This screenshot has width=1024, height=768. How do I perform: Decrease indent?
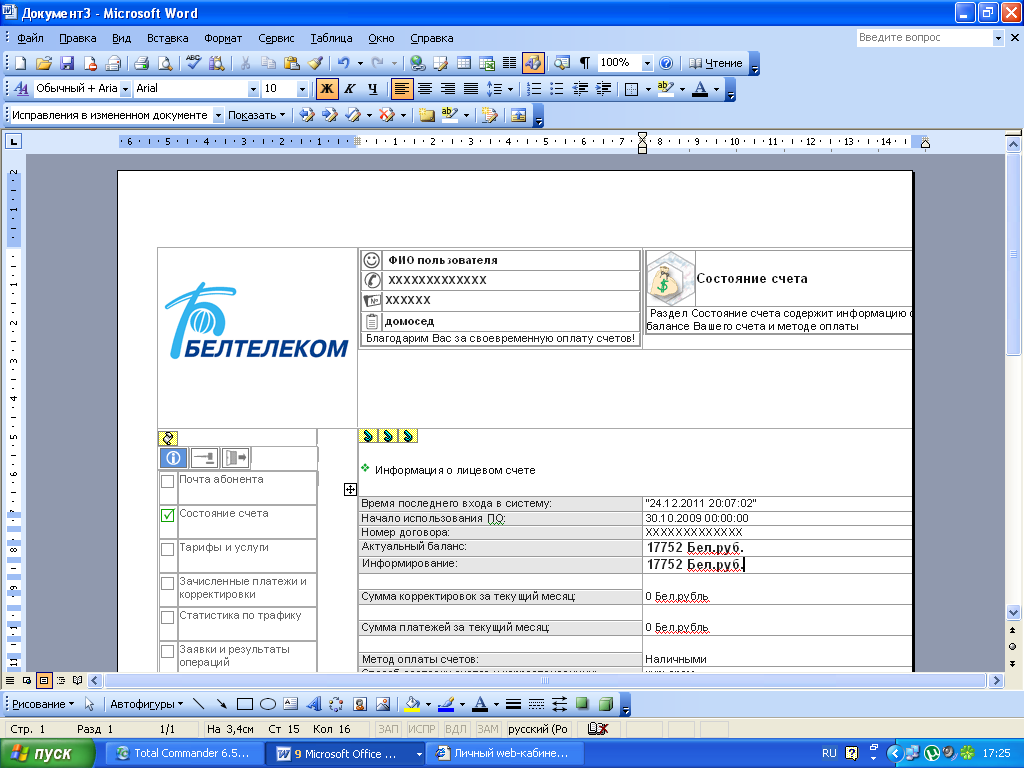click(580, 89)
